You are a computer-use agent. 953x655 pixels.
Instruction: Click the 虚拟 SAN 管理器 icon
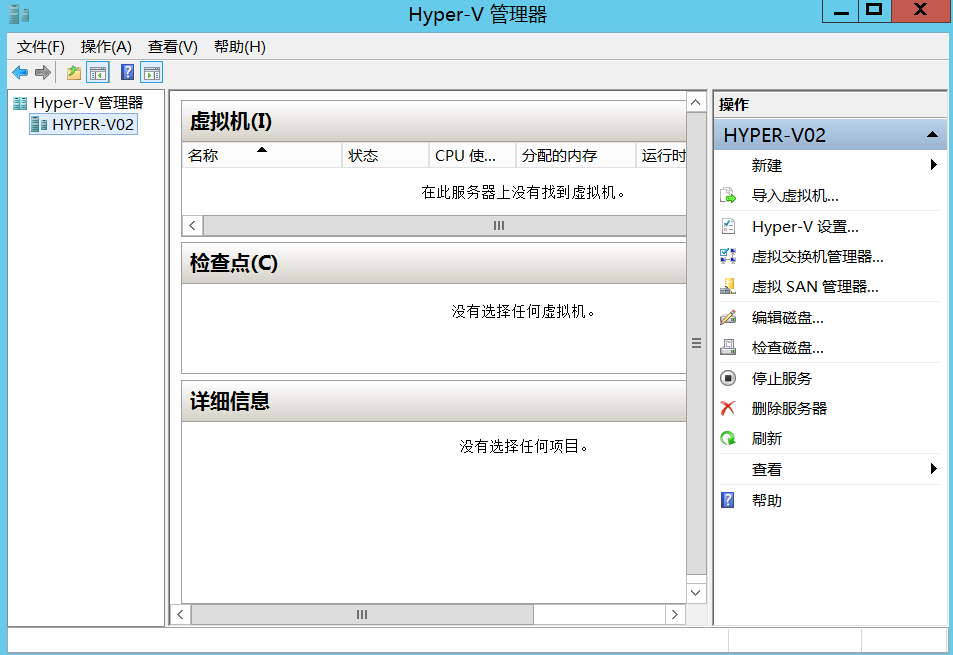[728, 287]
